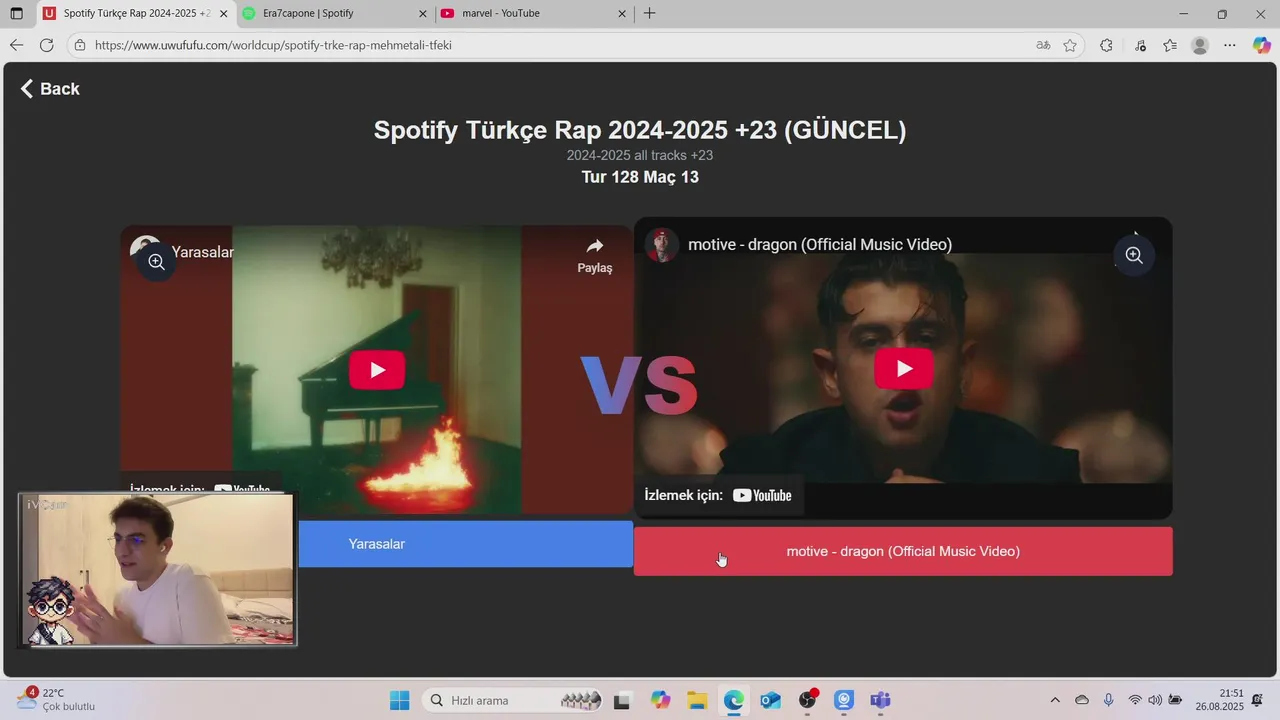Click the Hızlı arama search box
Screen dimensions: 1280x720
(513, 700)
